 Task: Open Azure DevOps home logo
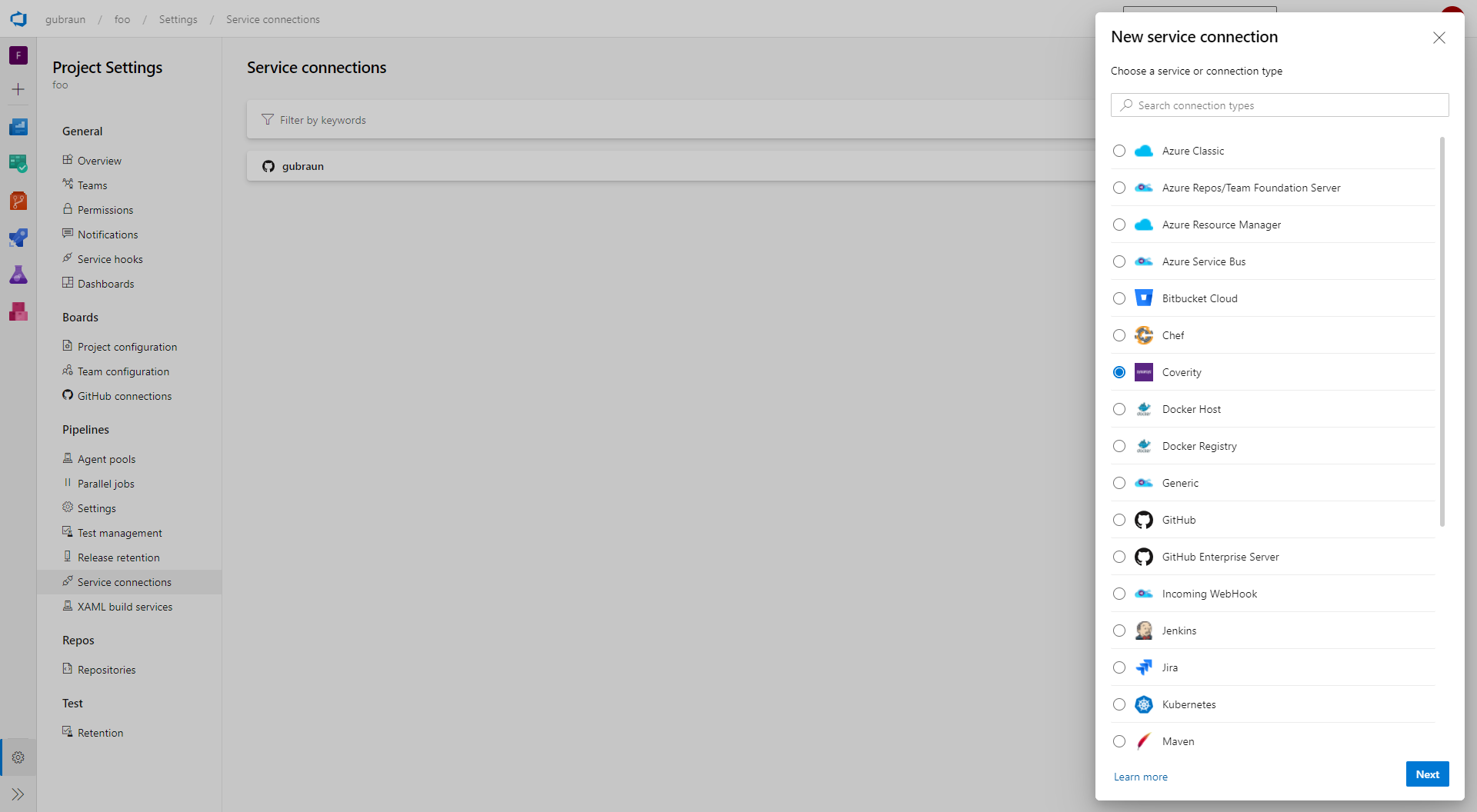(x=18, y=18)
